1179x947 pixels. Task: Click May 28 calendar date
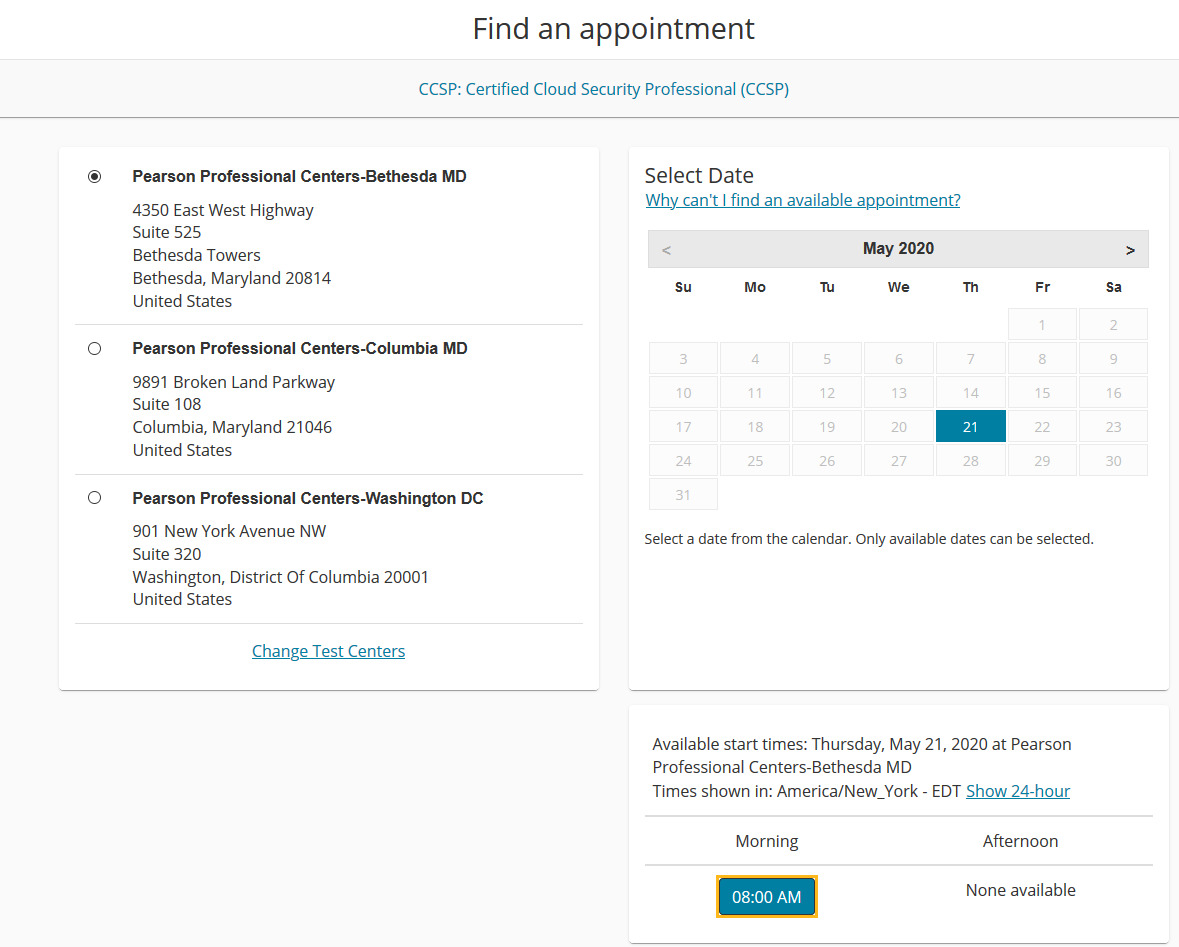pos(970,460)
